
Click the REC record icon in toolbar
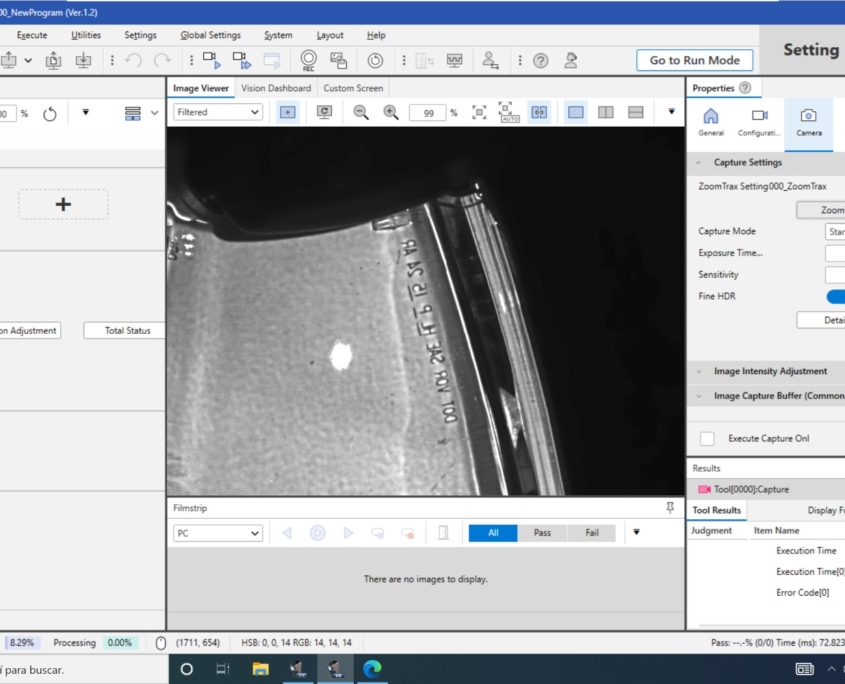click(309, 60)
